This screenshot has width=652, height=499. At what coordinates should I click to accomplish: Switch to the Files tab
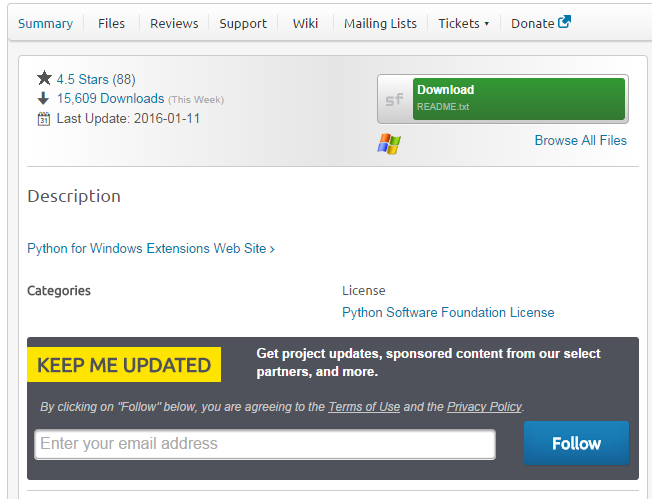(x=111, y=24)
